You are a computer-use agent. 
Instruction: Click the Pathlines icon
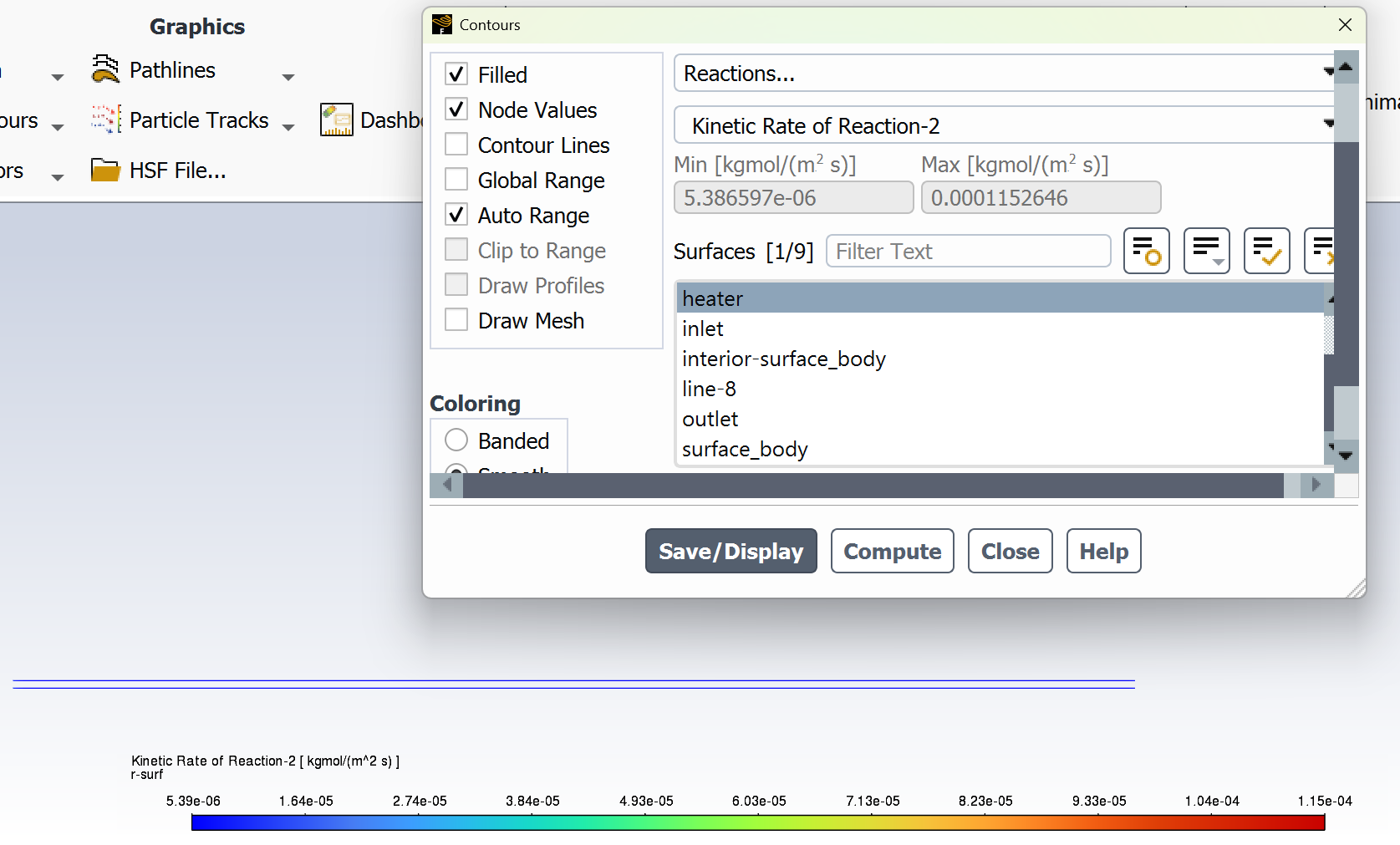tap(105, 70)
